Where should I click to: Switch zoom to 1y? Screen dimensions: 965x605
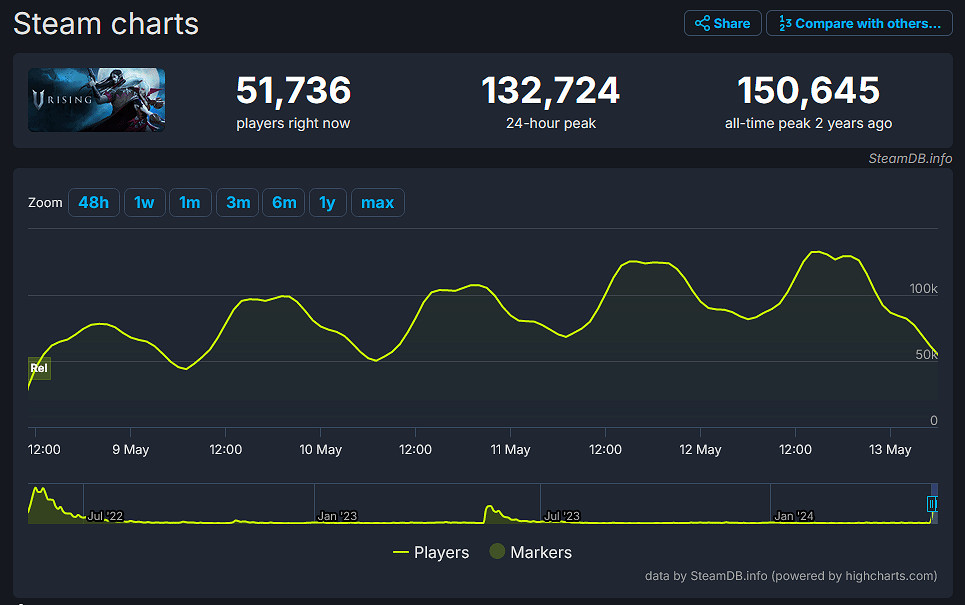pos(327,202)
